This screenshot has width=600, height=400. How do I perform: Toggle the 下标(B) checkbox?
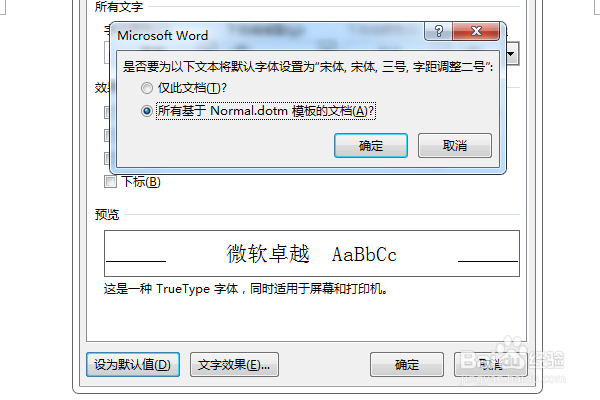pyautogui.click(x=110, y=181)
